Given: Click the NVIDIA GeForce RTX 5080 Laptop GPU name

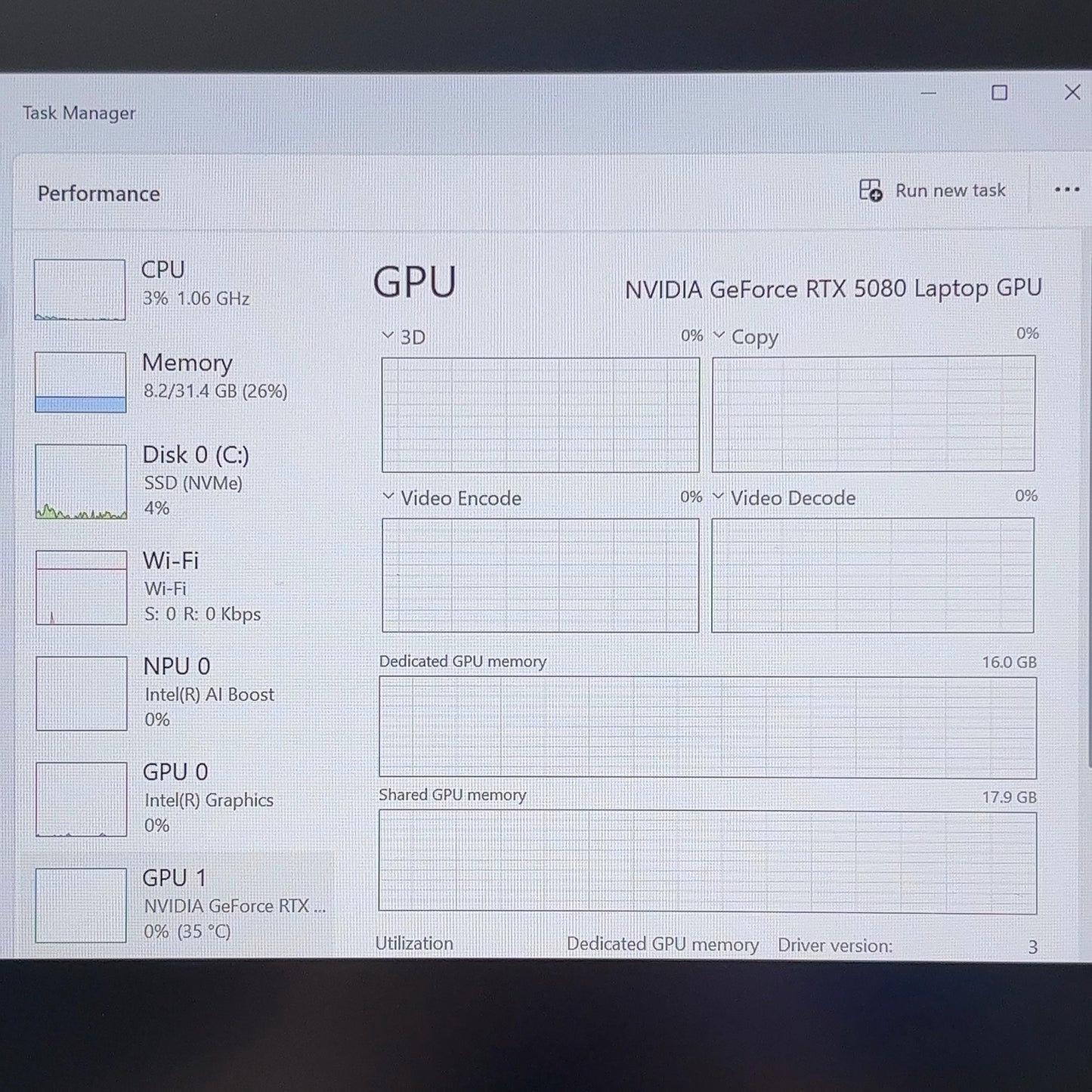Looking at the screenshot, I should tap(833, 289).
